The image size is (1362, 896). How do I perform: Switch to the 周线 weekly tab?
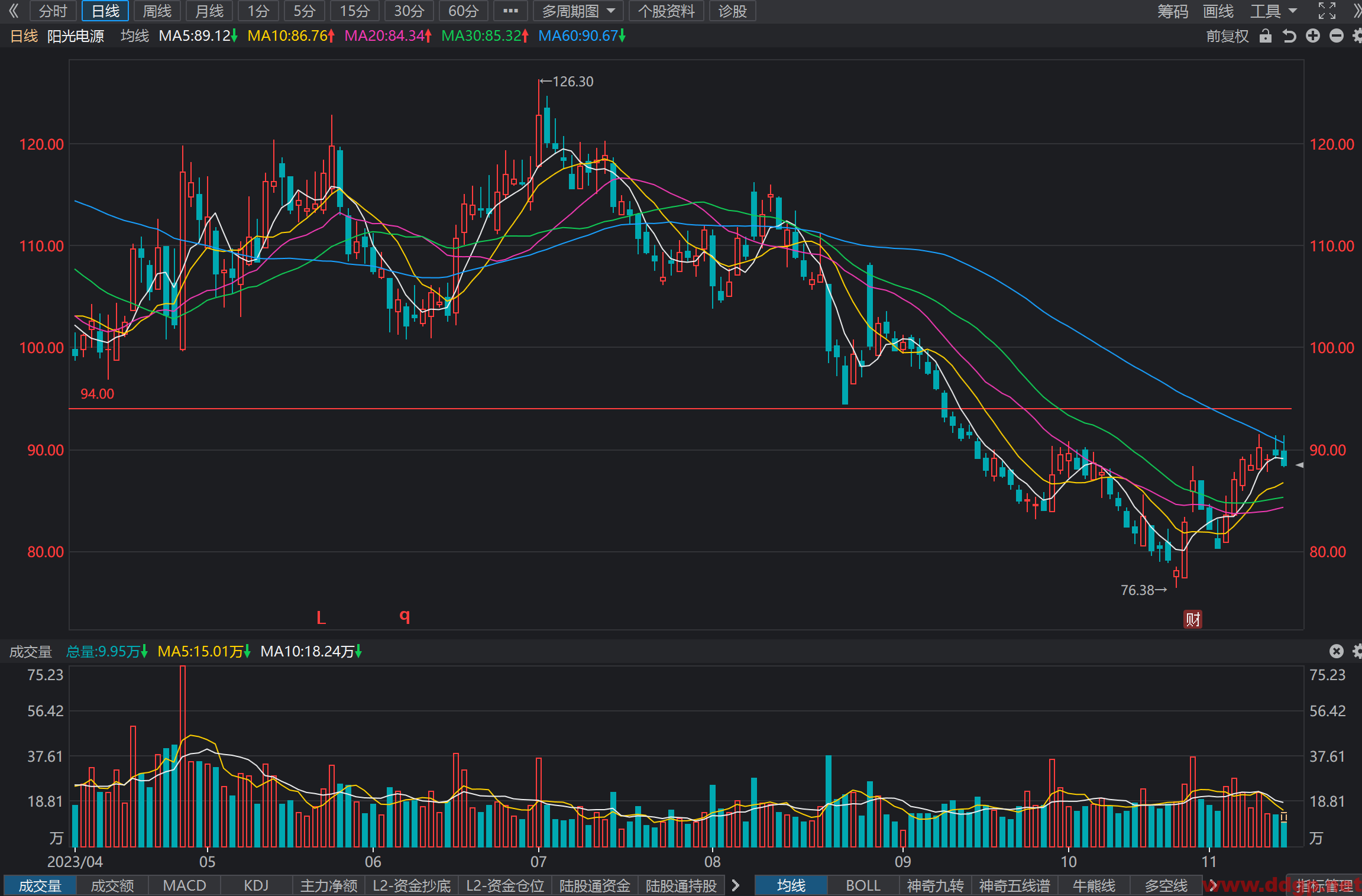pos(157,11)
